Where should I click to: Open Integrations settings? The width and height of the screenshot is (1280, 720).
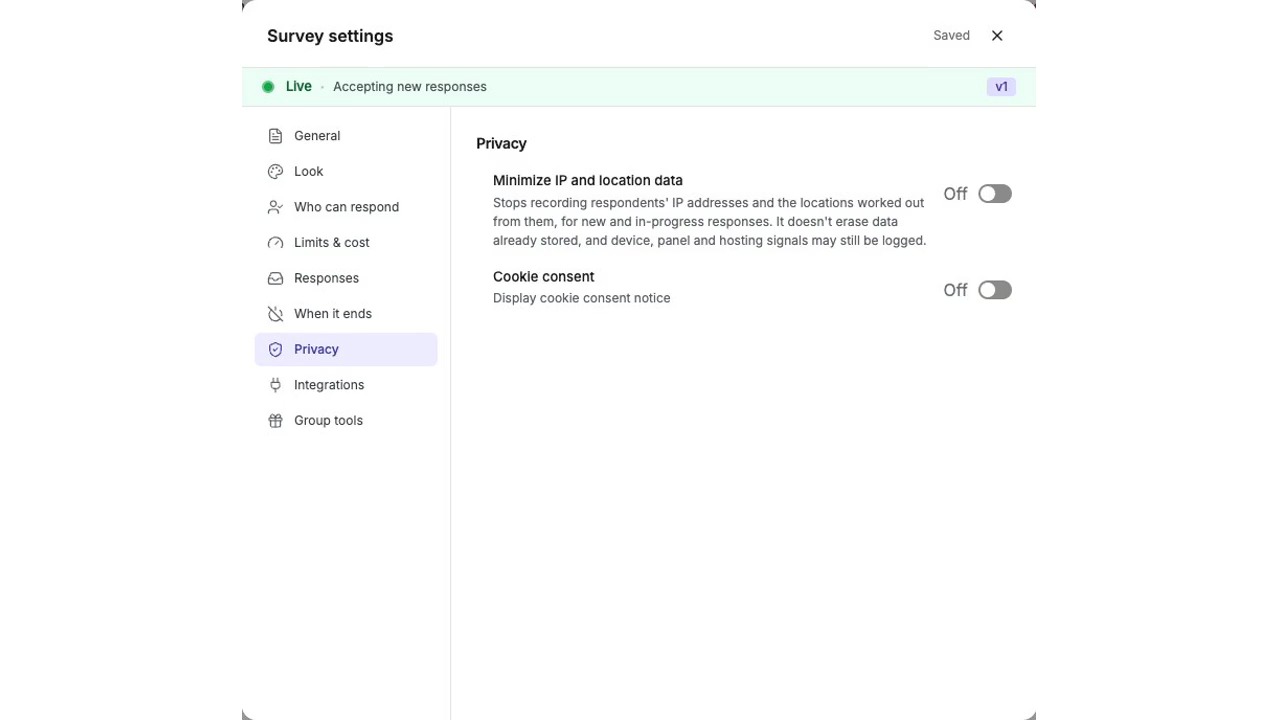coord(346,385)
